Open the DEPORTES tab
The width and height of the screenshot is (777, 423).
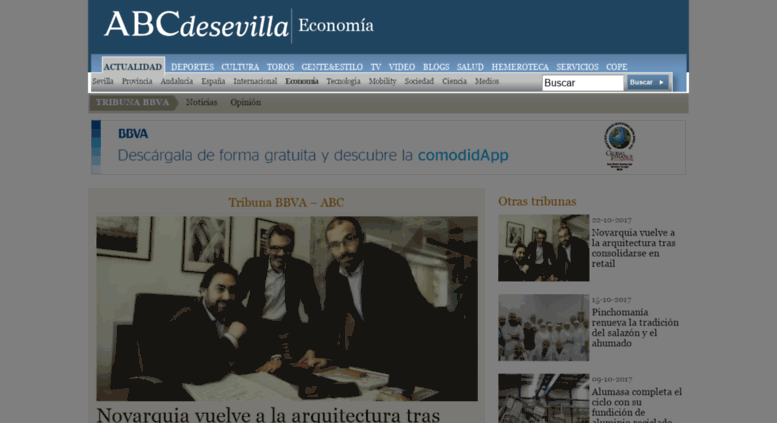click(x=192, y=67)
